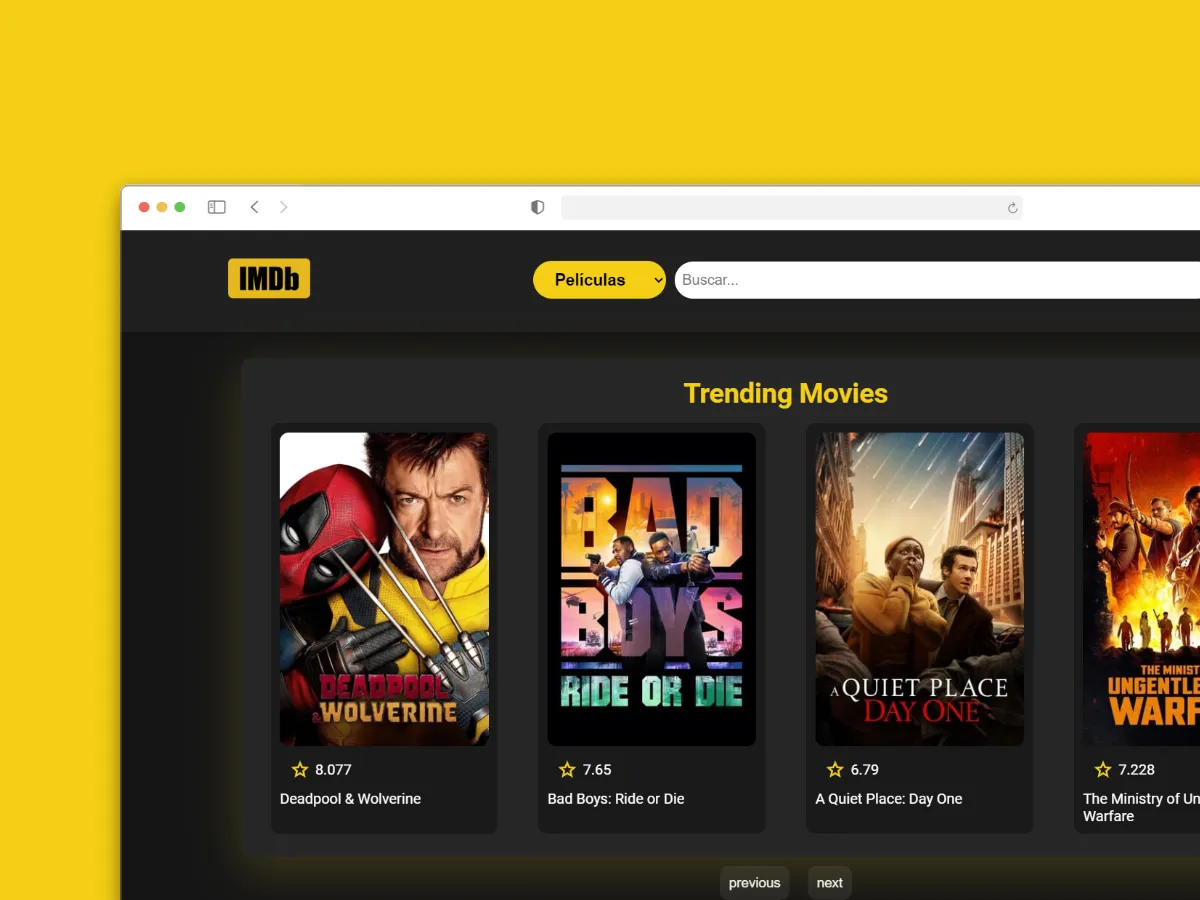
Task: Click the browser address bar
Action: tap(780, 207)
